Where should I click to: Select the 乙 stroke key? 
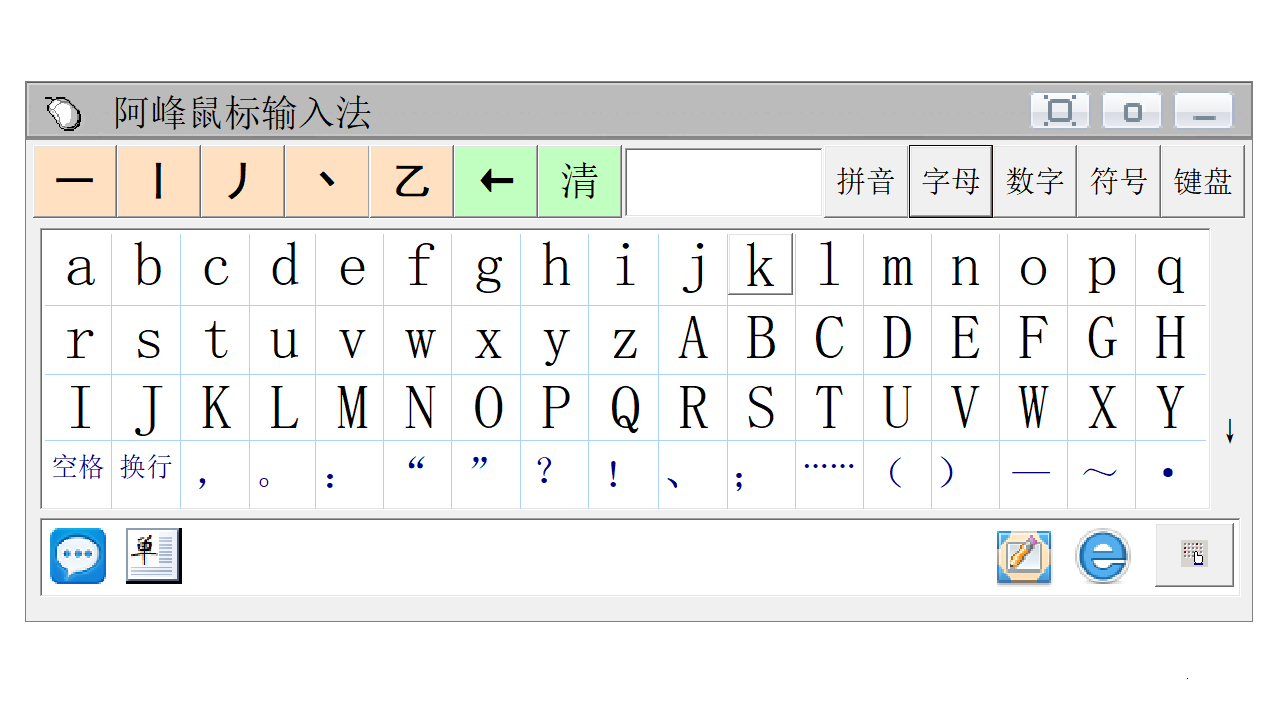(411, 182)
